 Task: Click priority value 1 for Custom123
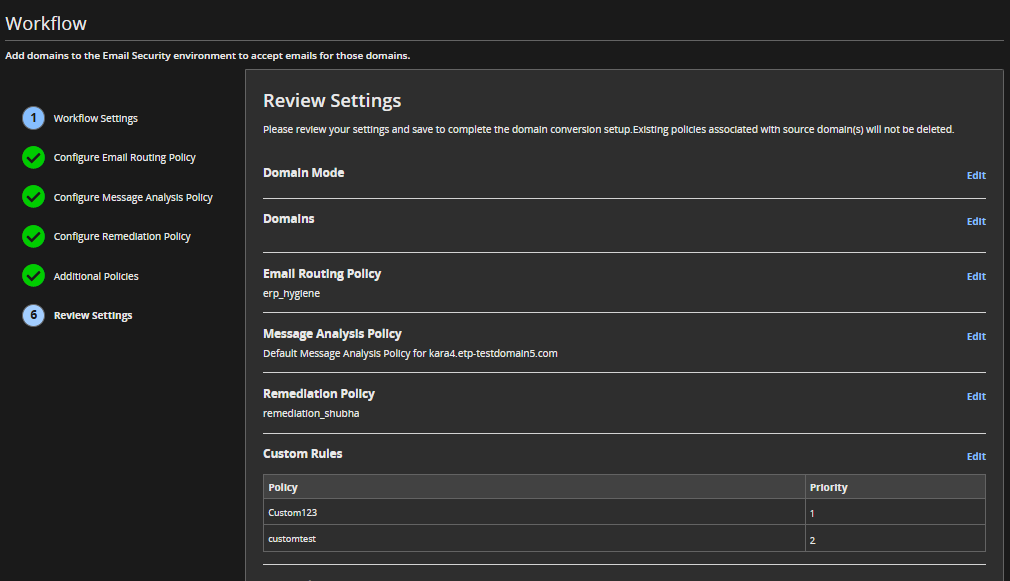point(895,513)
